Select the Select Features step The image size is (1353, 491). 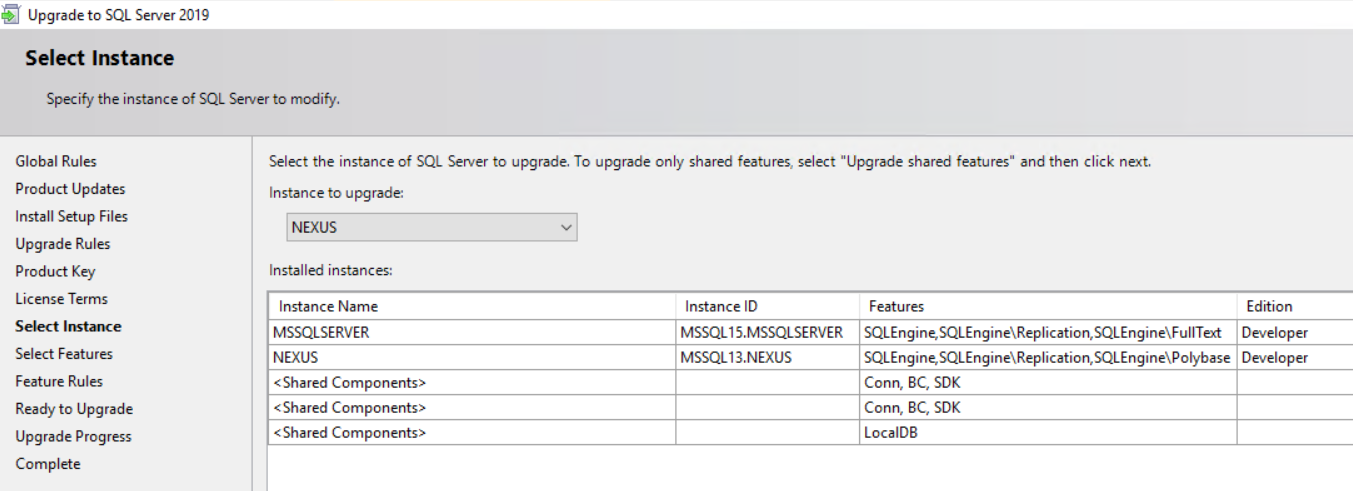pyautogui.click(x=64, y=354)
